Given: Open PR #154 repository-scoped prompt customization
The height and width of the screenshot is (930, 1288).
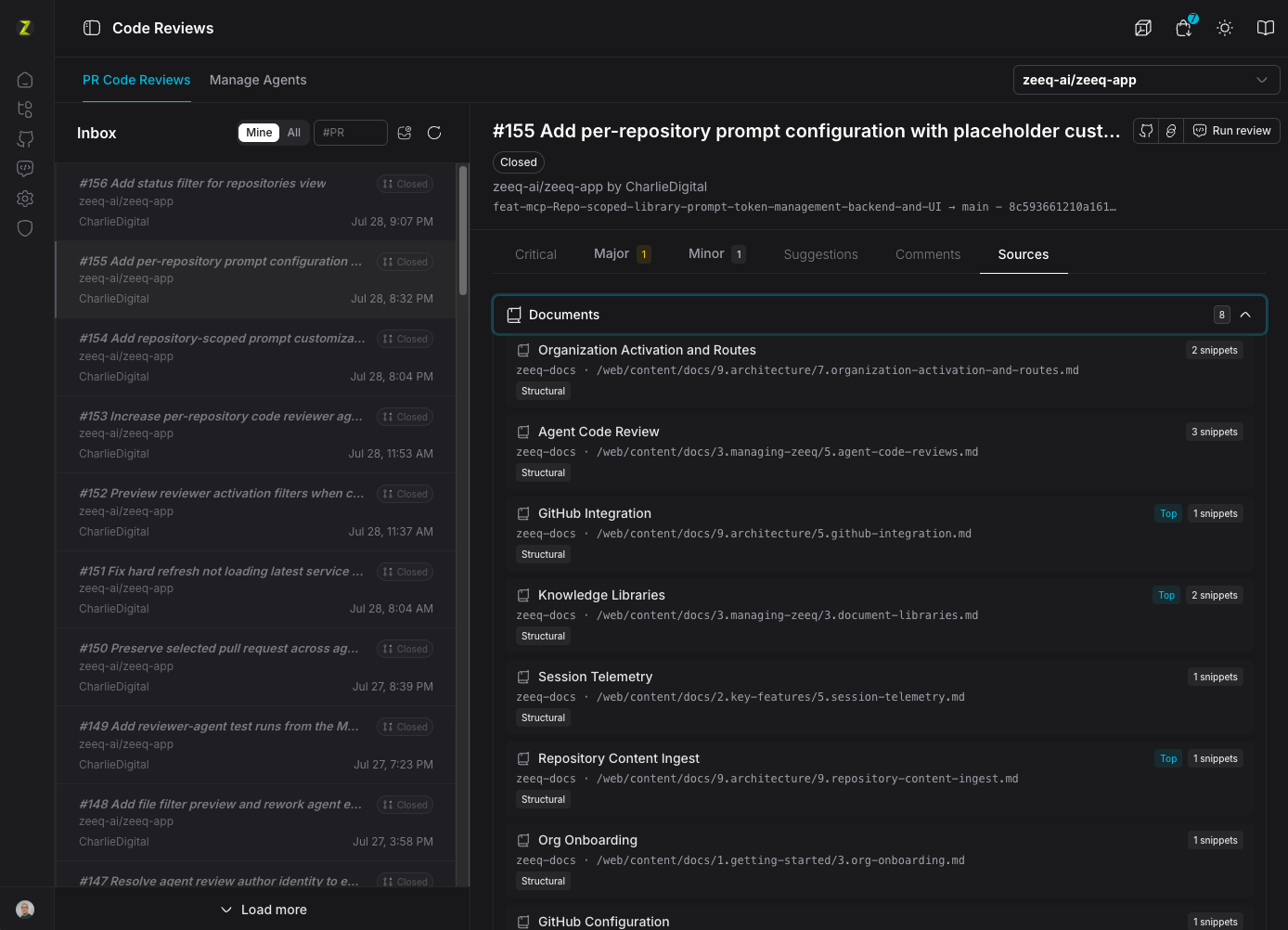Looking at the screenshot, I should click(x=256, y=357).
